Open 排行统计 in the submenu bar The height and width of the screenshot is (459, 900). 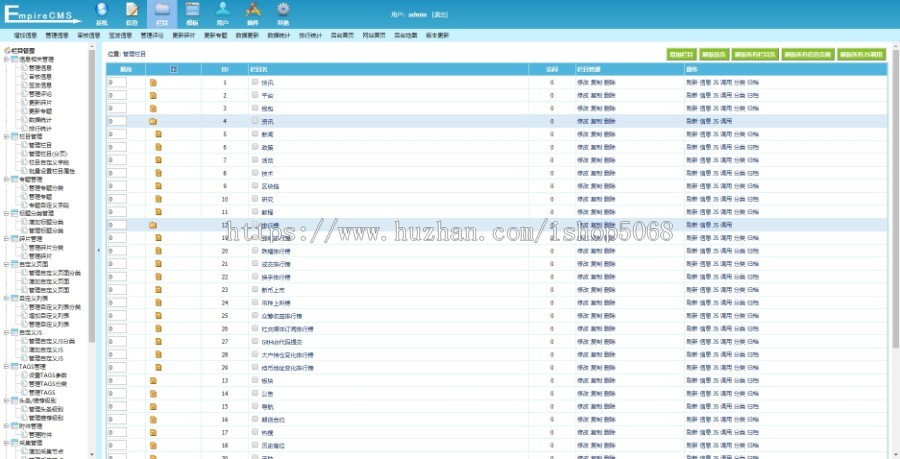[311, 36]
